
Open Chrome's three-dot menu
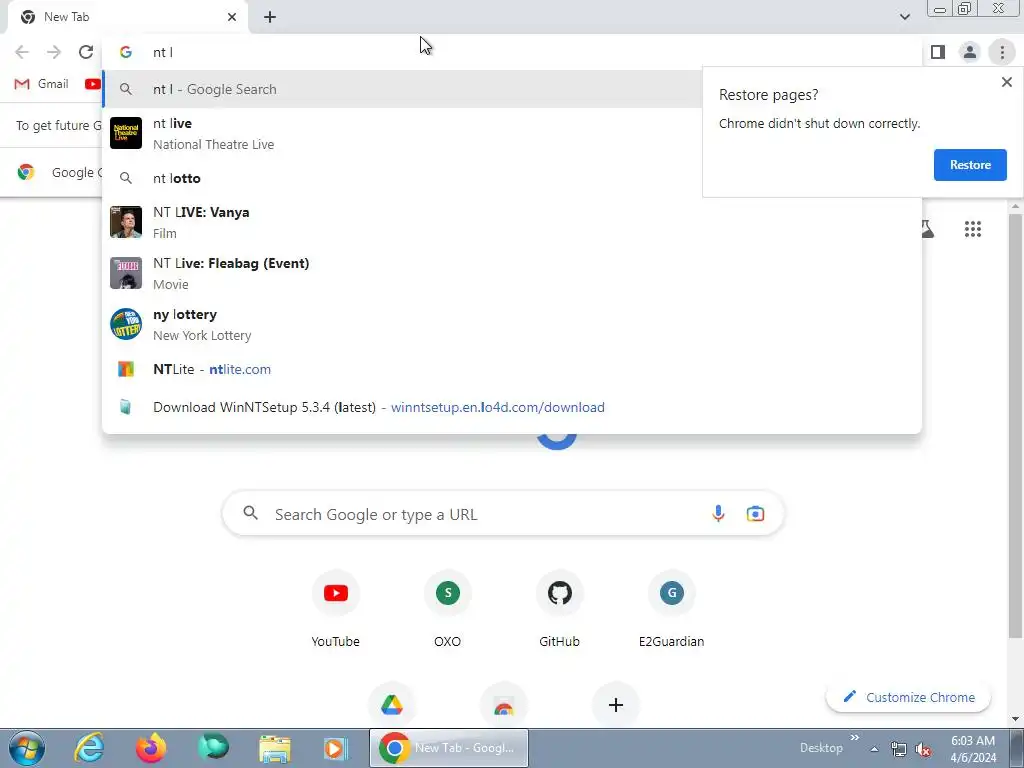(x=1002, y=52)
